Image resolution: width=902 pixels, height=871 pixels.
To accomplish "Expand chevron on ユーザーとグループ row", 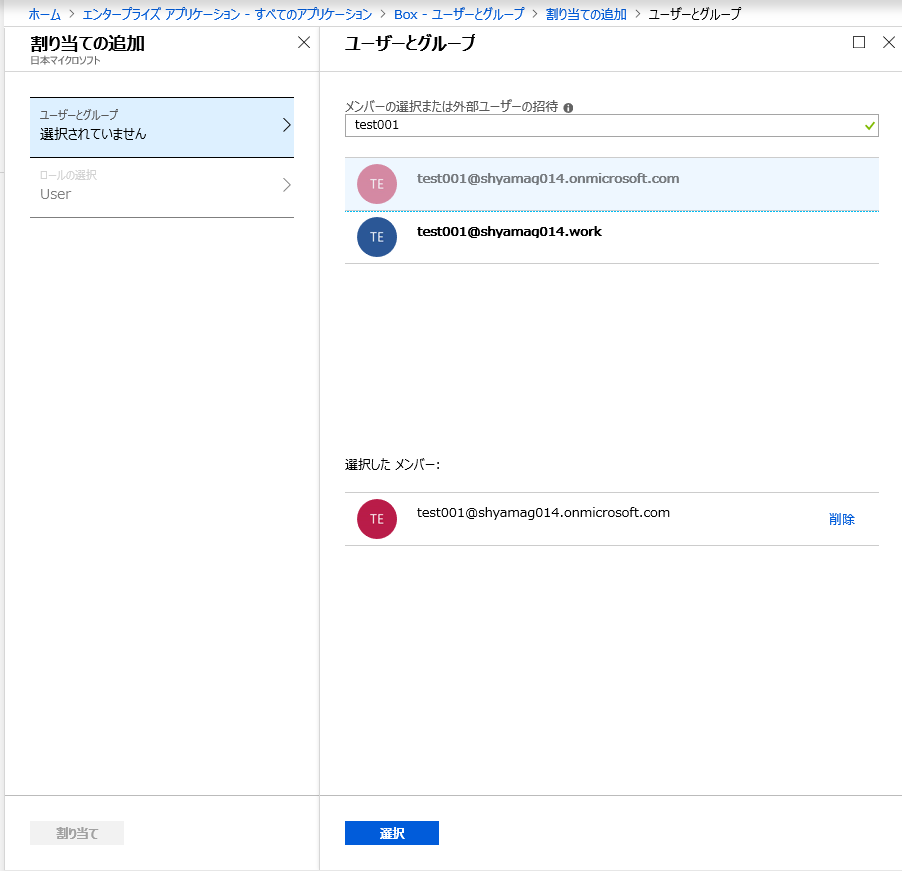I will click(286, 125).
